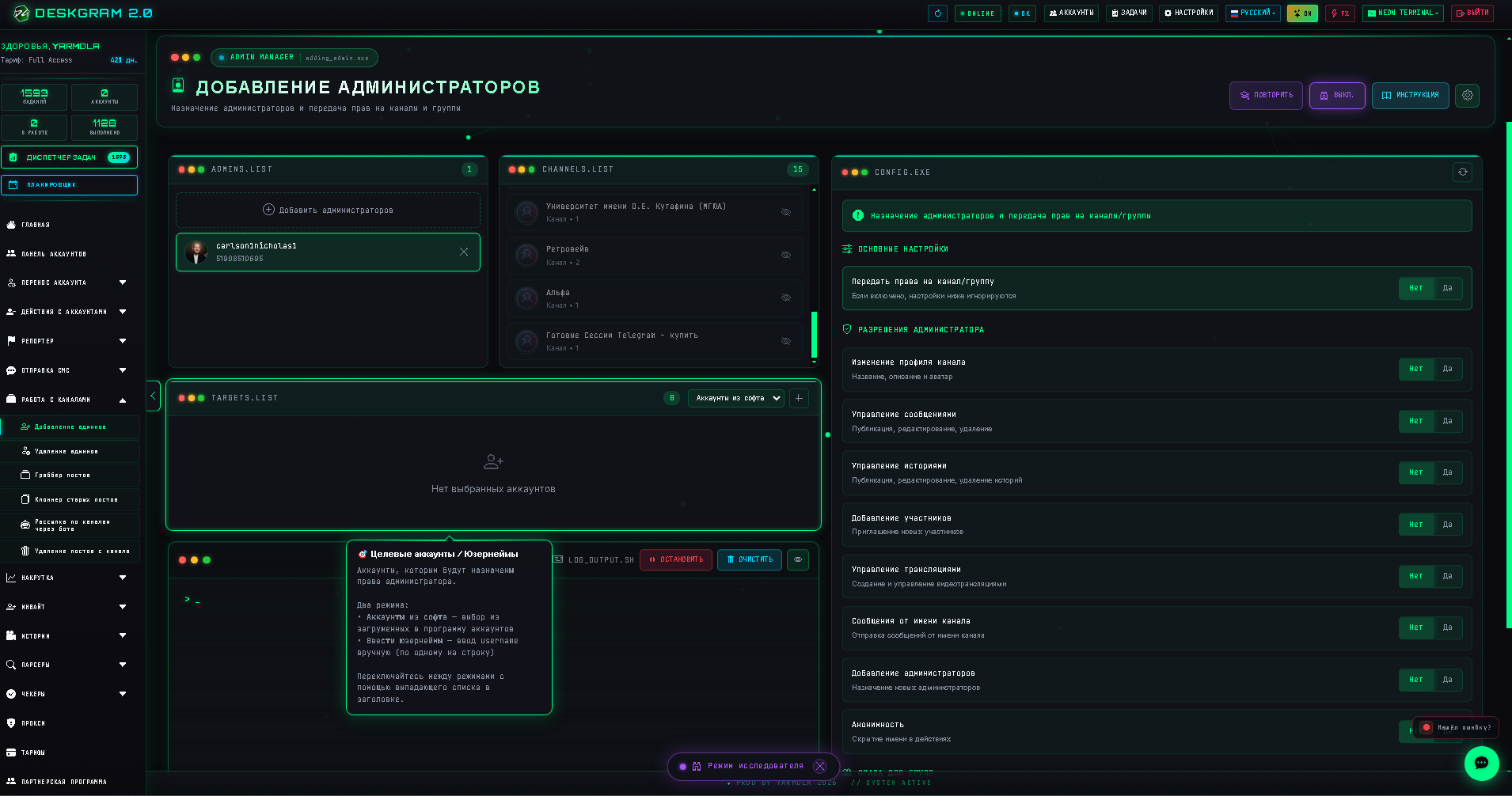Image resolution: width=1512 pixels, height=796 pixels.
Task: Remove admin carlson1nicholas1 with the X
Action: 464,252
